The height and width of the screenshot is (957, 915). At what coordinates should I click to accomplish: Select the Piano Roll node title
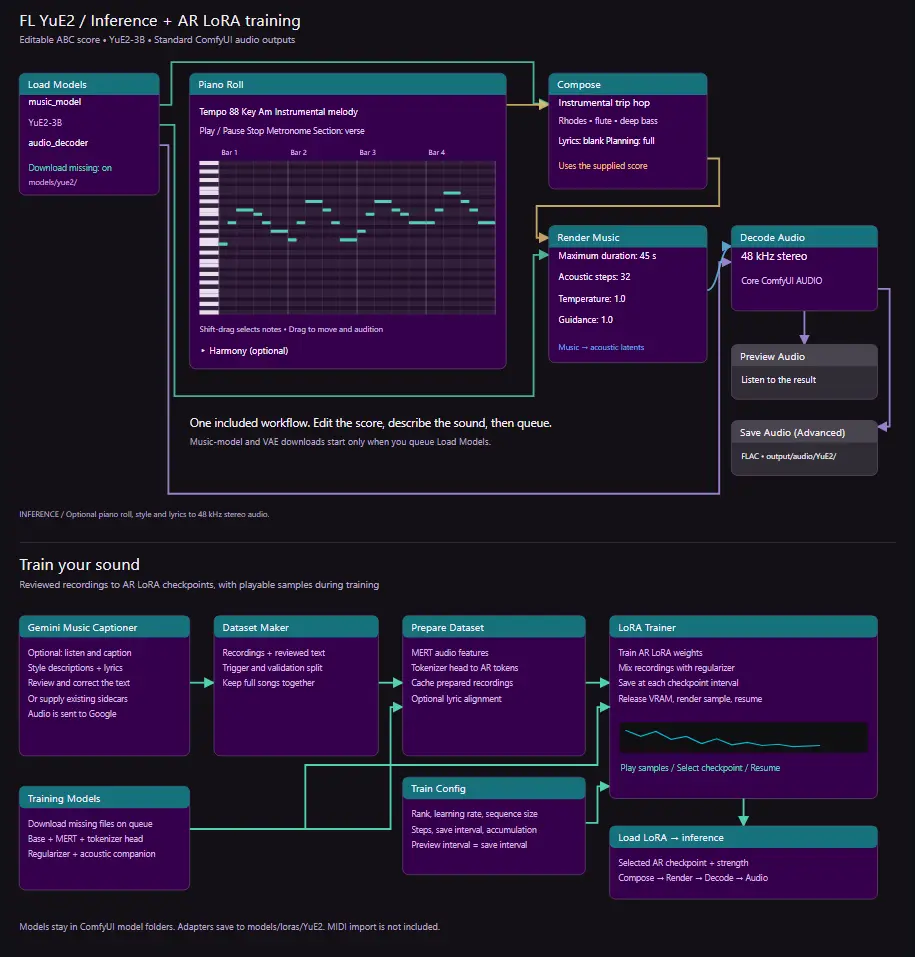coord(220,85)
